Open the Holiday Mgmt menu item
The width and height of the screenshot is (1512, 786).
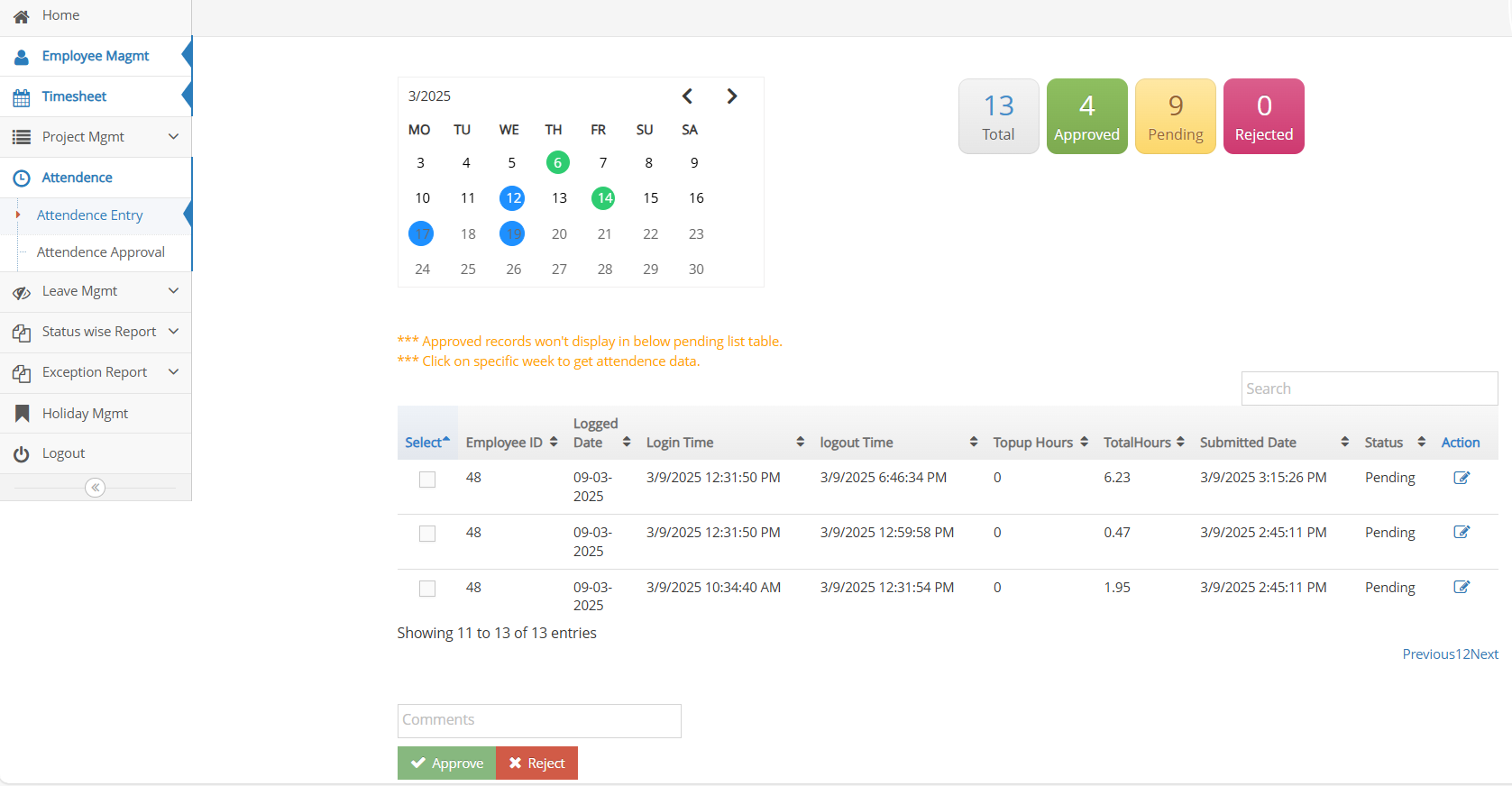tap(85, 414)
